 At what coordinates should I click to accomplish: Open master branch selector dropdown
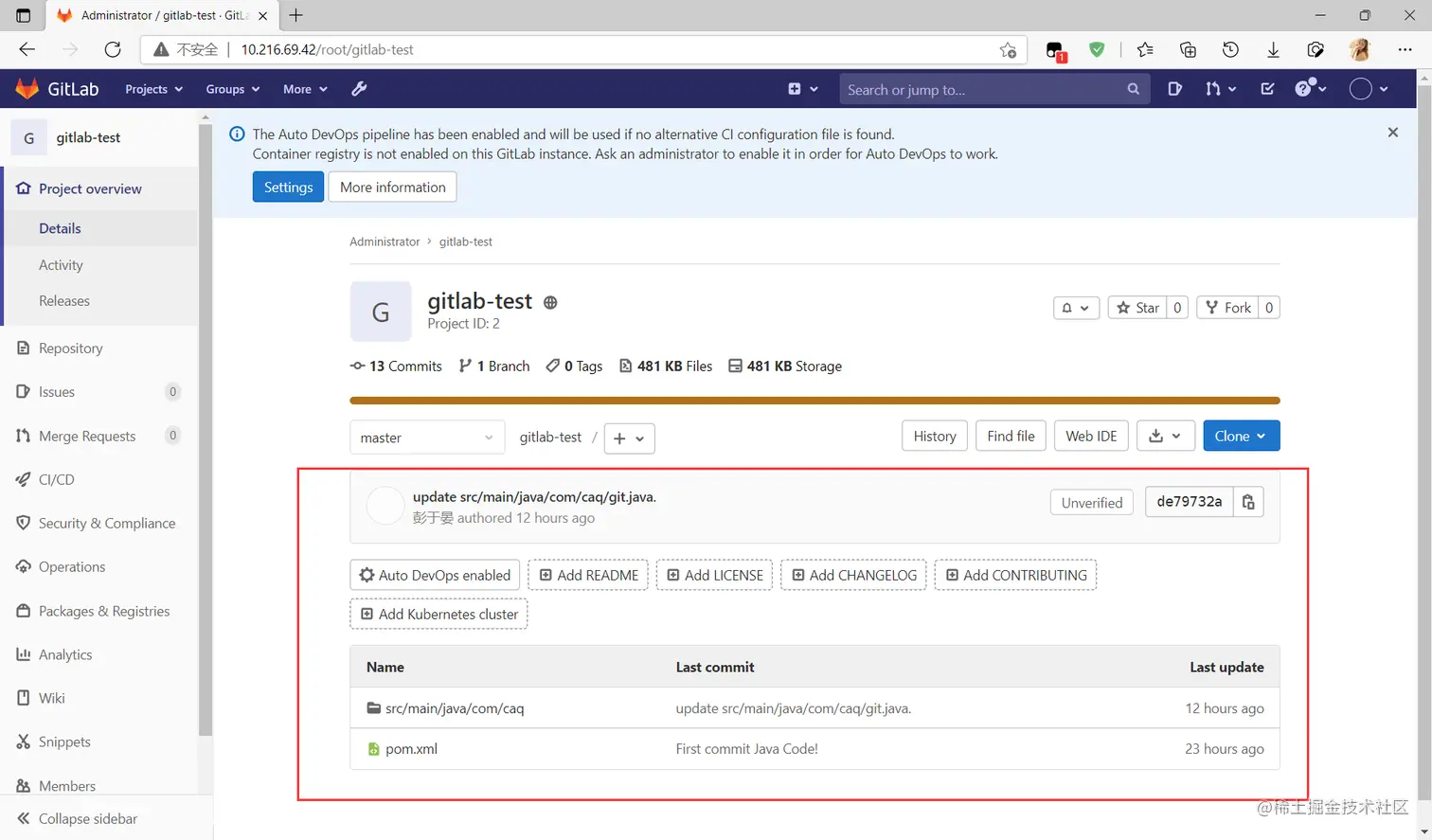426,438
